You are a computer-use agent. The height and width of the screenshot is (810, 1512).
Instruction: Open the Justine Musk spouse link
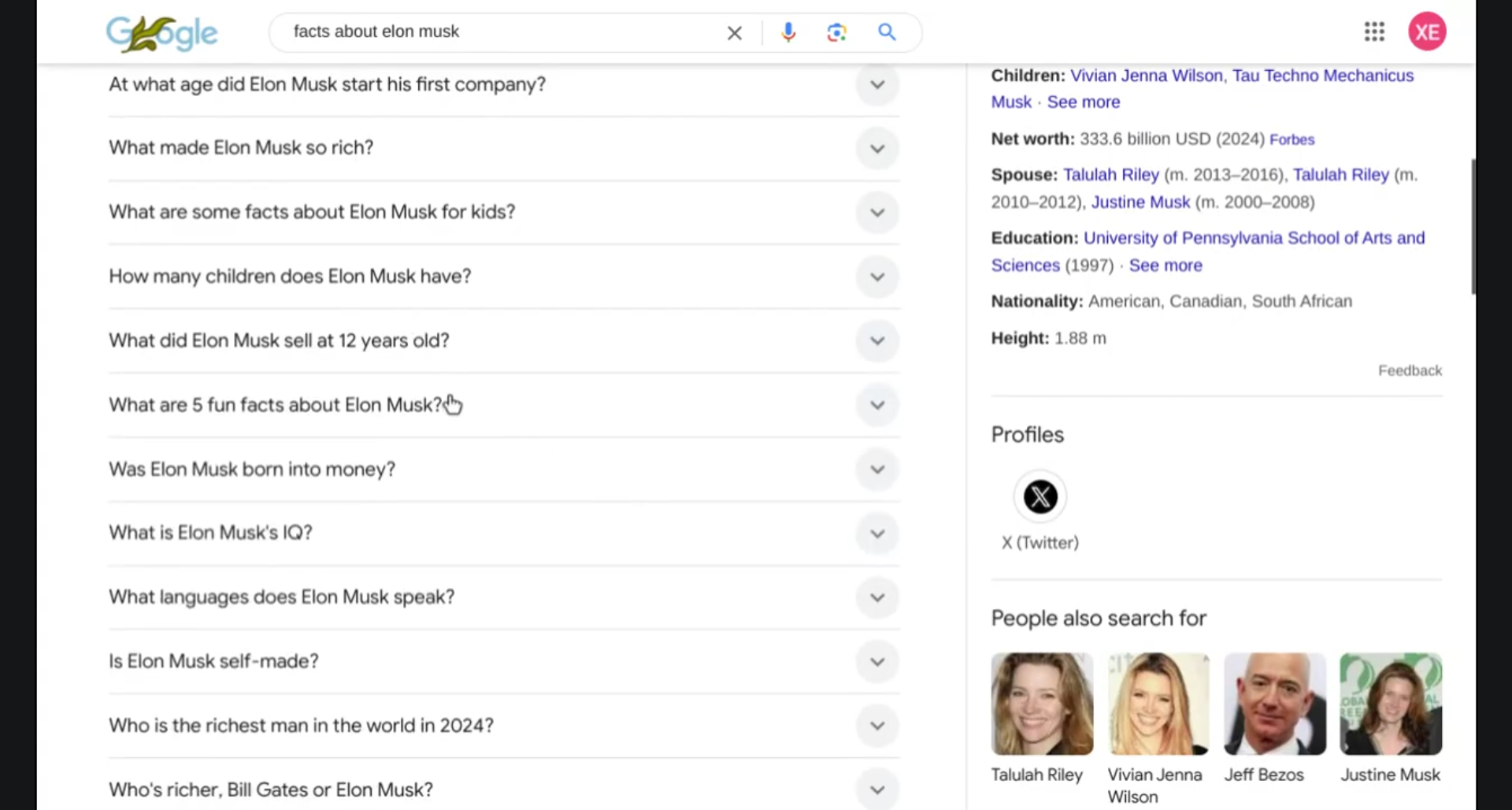(1140, 202)
